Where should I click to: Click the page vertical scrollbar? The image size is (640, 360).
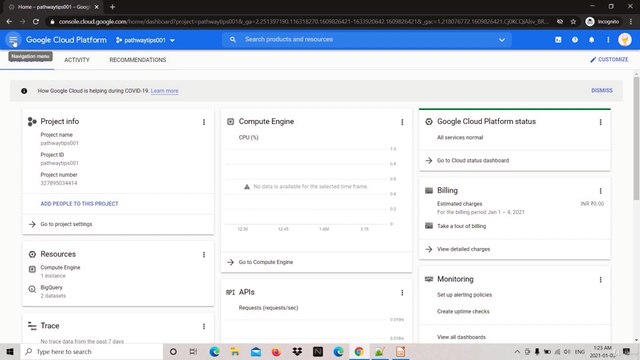point(636,138)
